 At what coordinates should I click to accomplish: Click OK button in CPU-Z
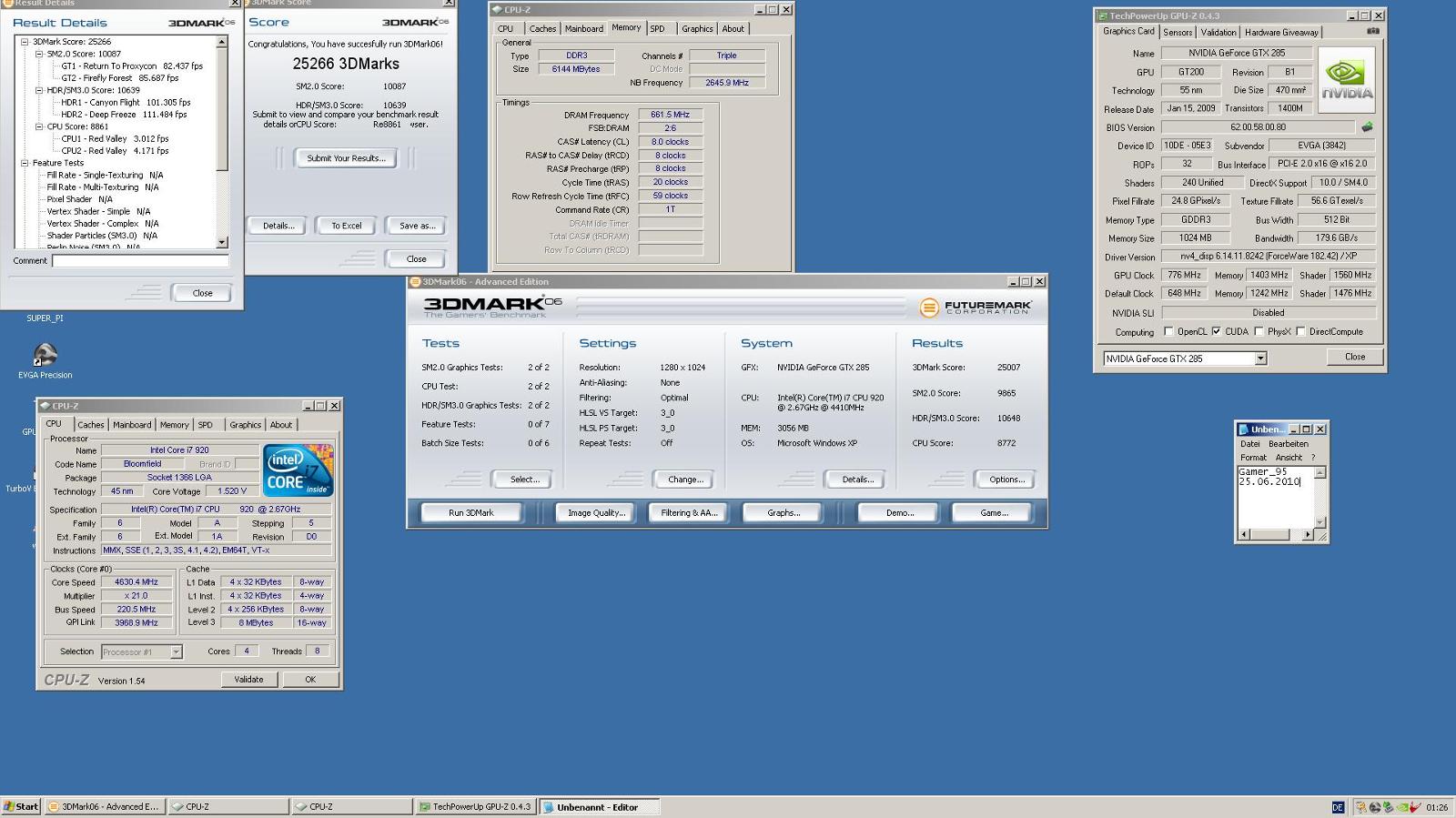(310, 680)
